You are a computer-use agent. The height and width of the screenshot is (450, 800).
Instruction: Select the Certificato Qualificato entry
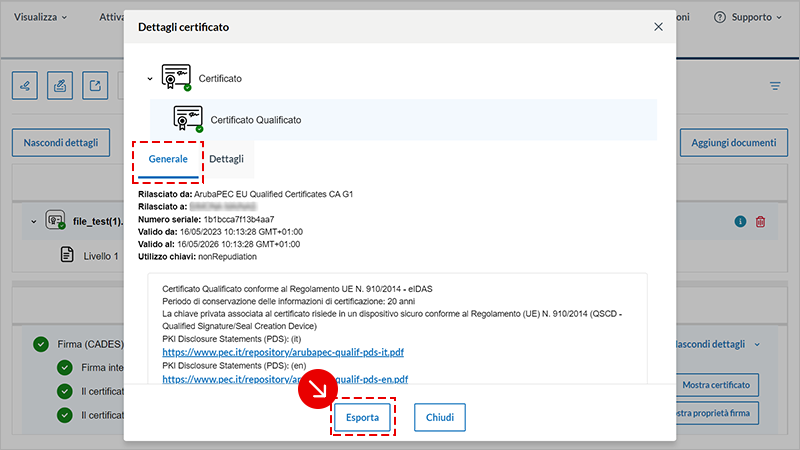tap(255, 119)
